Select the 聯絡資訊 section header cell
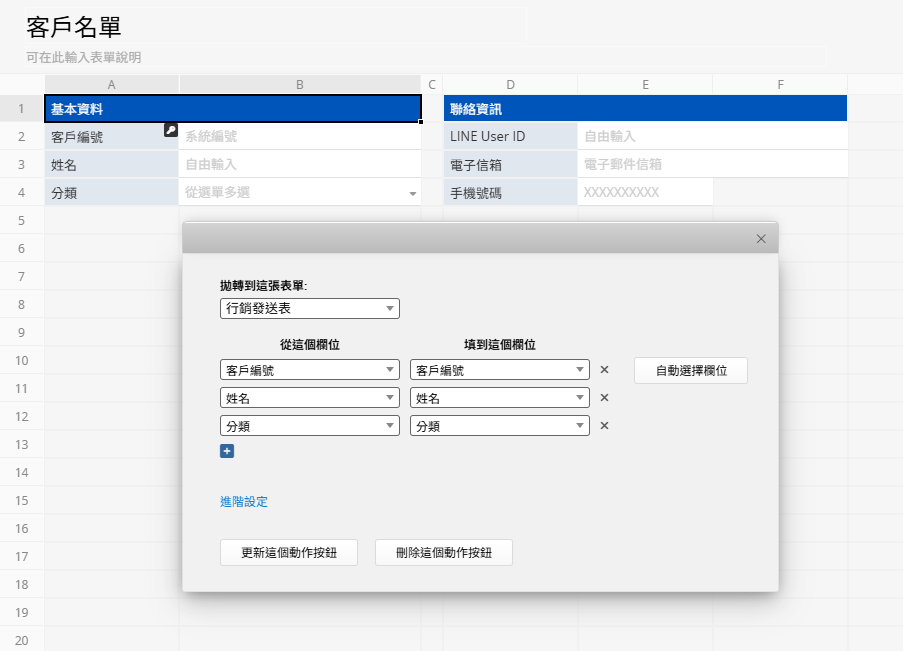This screenshot has height=651, width=903. 645,109
